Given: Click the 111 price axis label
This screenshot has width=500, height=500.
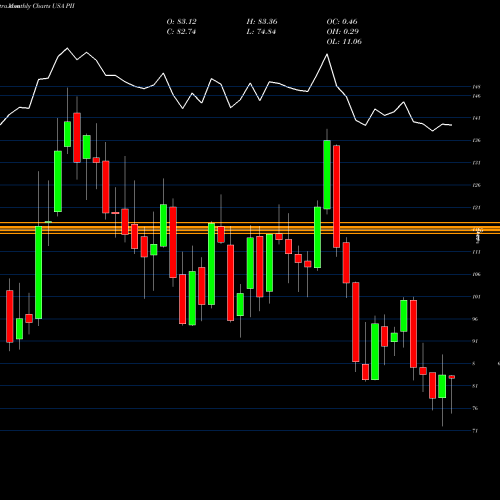Looking at the screenshot, I should [476, 252].
